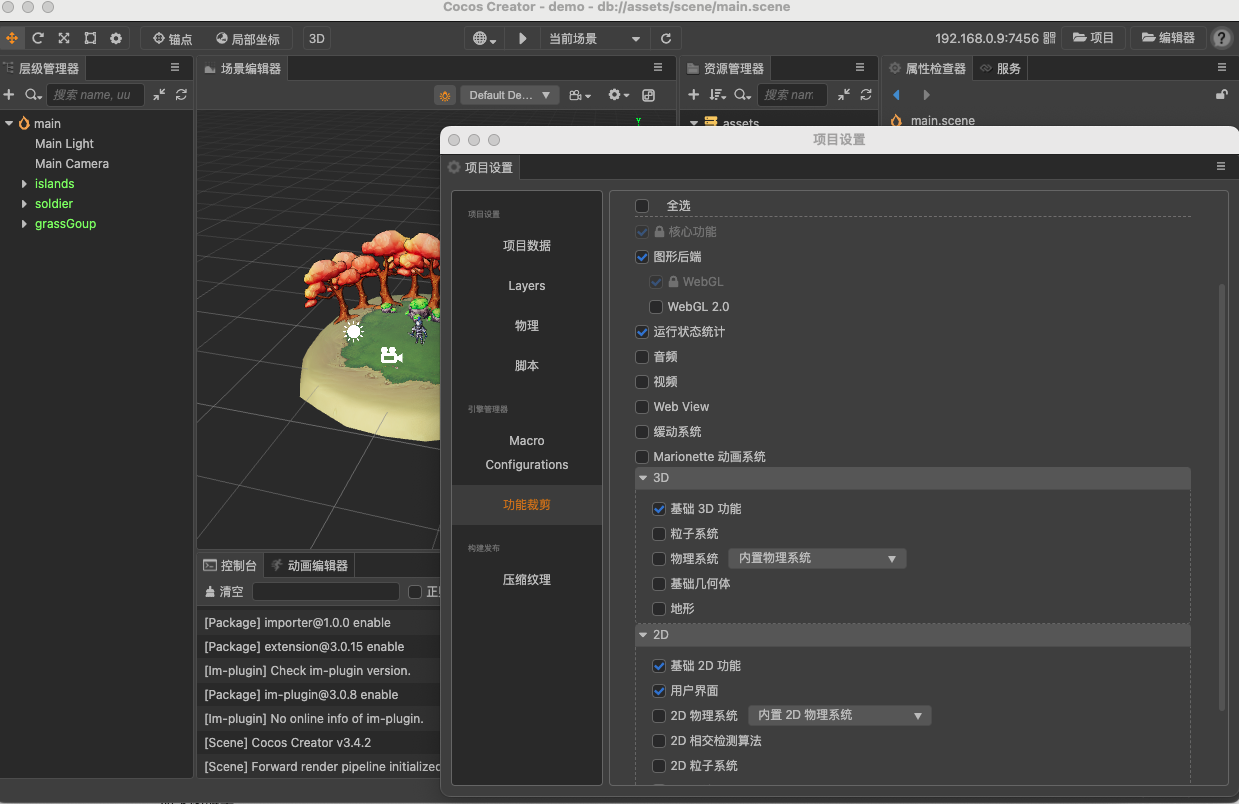1239x804 pixels.
Task: Refresh the hierarchy panel
Action: [181, 94]
